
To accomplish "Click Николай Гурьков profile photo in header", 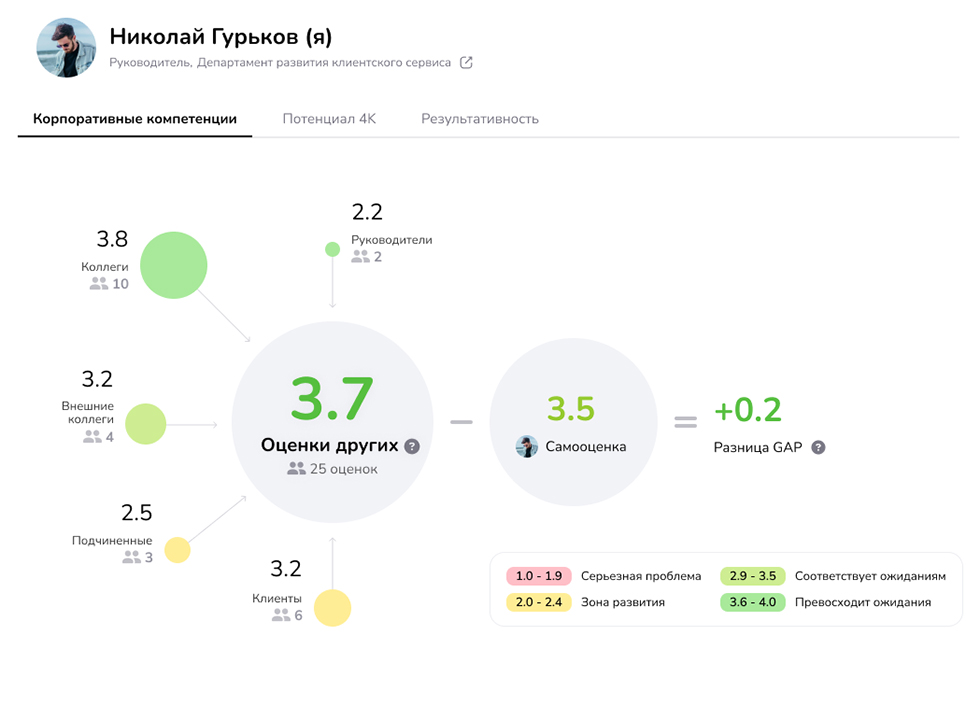I will (67, 48).
